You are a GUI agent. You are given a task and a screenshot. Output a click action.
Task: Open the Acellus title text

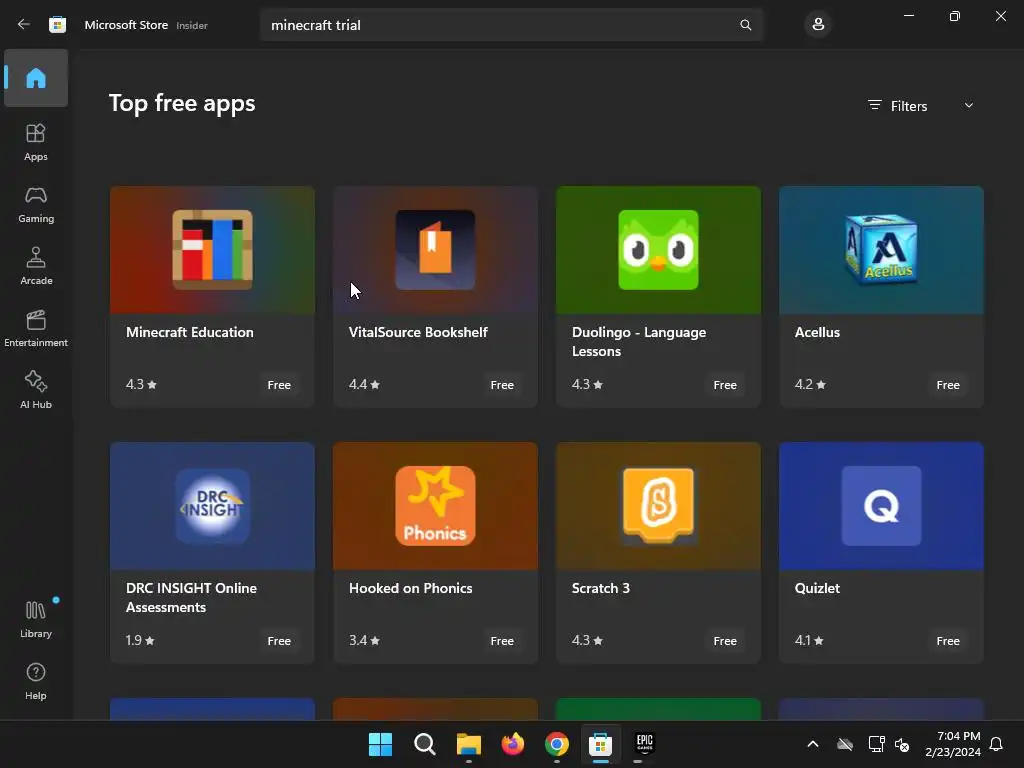pos(817,332)
